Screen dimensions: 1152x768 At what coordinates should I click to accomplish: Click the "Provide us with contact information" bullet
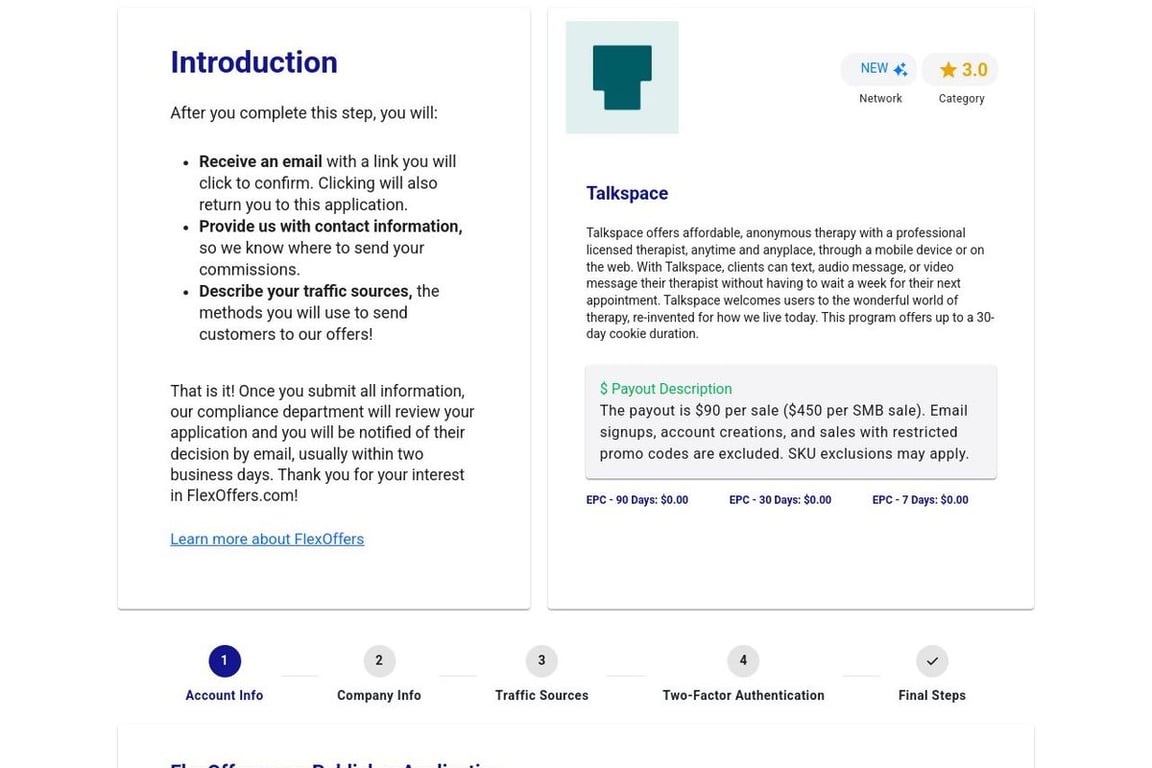tap(330, 227)
